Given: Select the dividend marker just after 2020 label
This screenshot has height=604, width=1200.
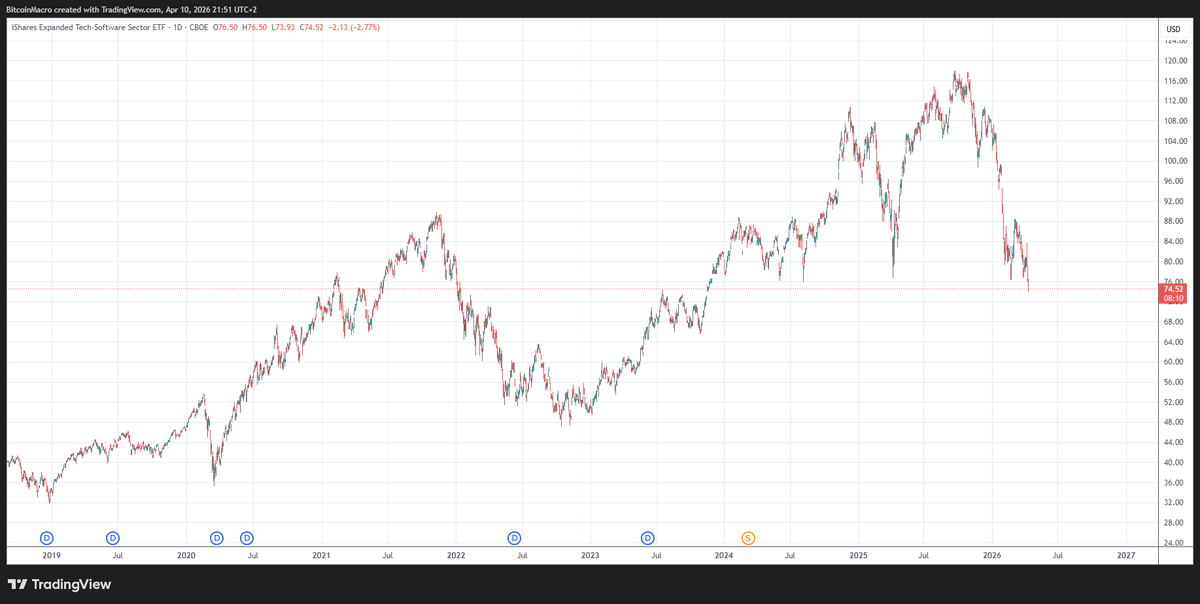Looking at the screenshot, I should click(217, 538).
